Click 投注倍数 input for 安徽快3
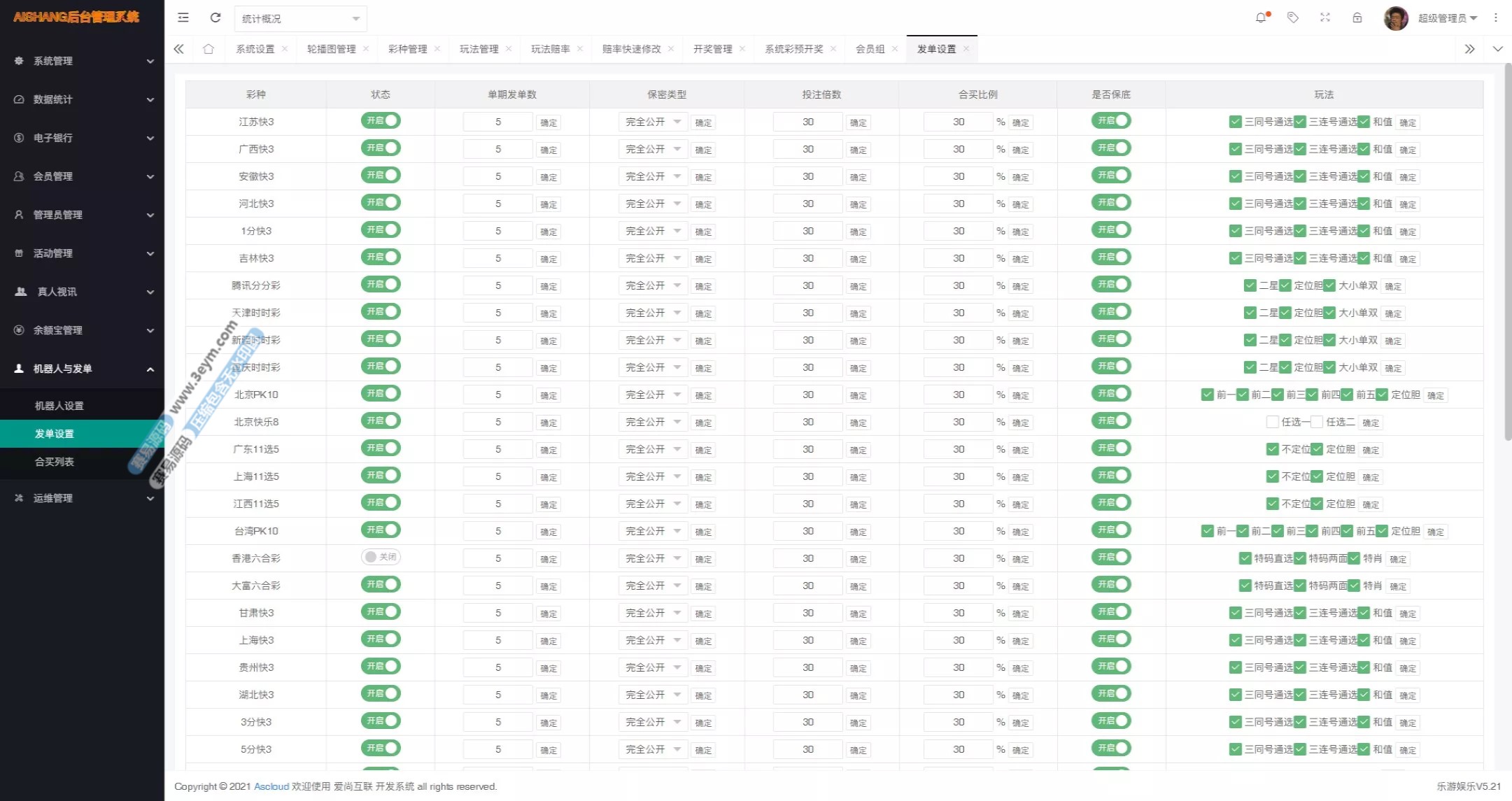This screenshot has height=801, width=1512. click(808, 176)
